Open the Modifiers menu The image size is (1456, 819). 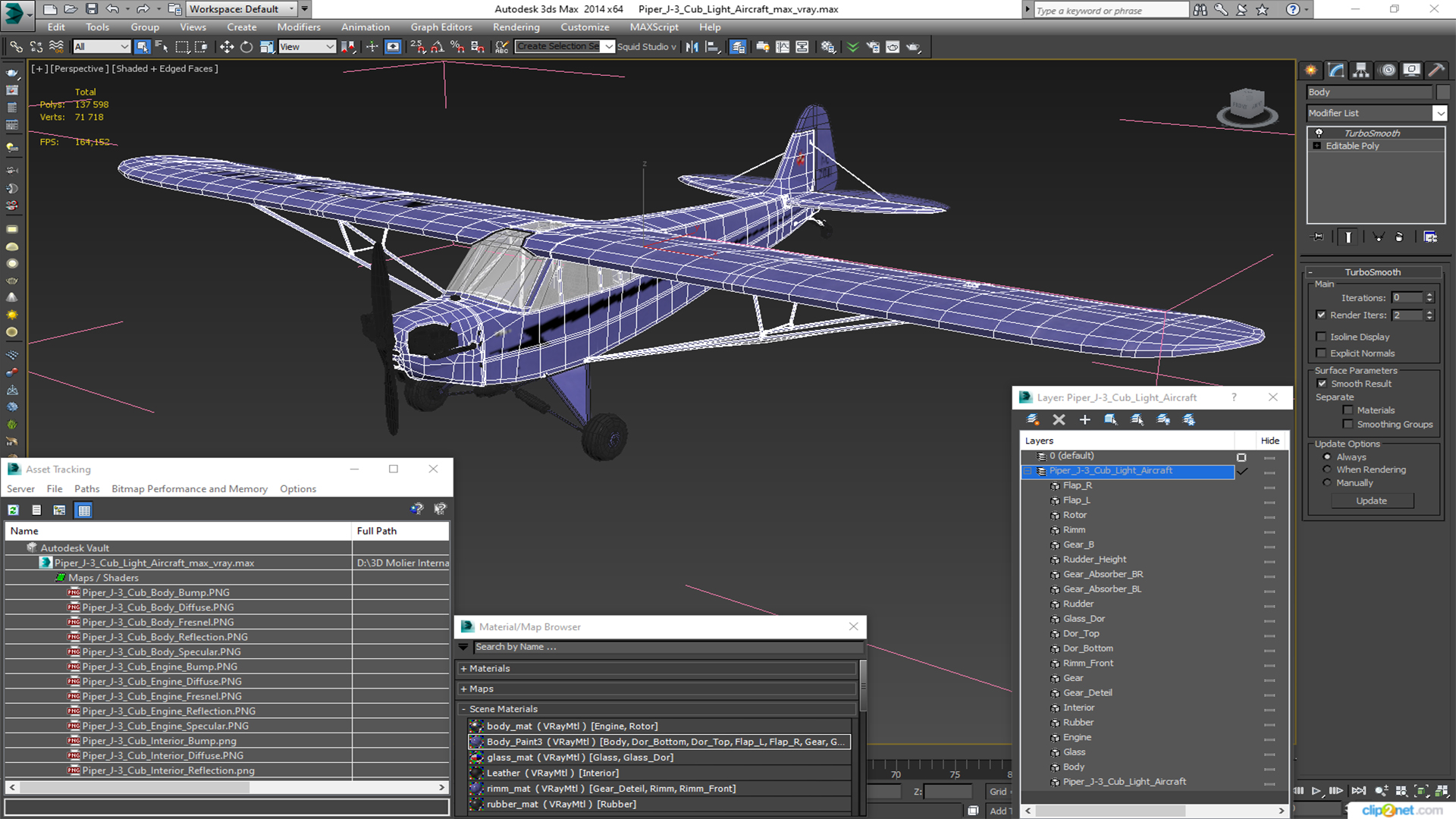299,27
